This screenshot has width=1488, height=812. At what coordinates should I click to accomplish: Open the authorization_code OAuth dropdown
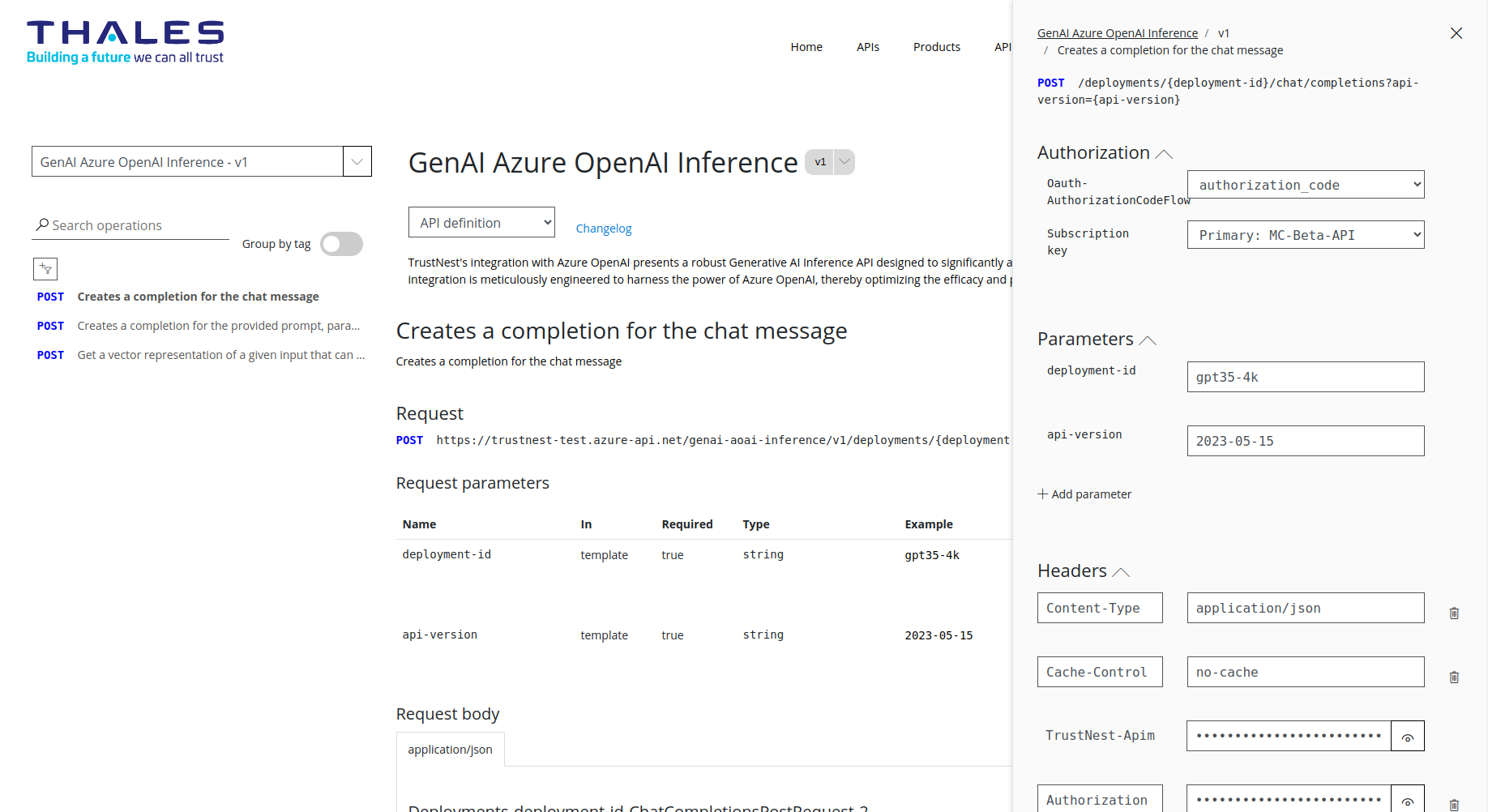tap(1306, 185)
